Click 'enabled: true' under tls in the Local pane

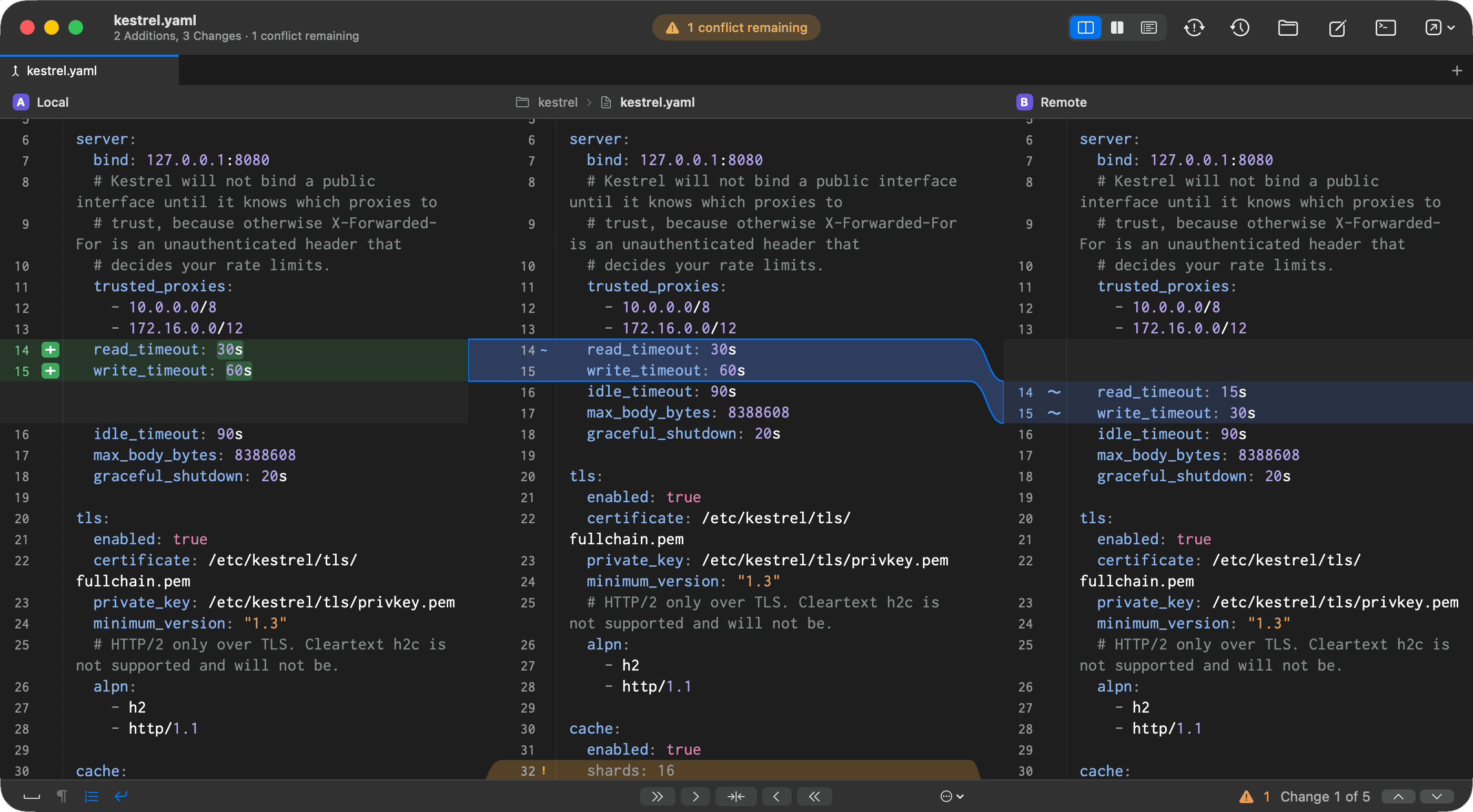tap(150, 539)
